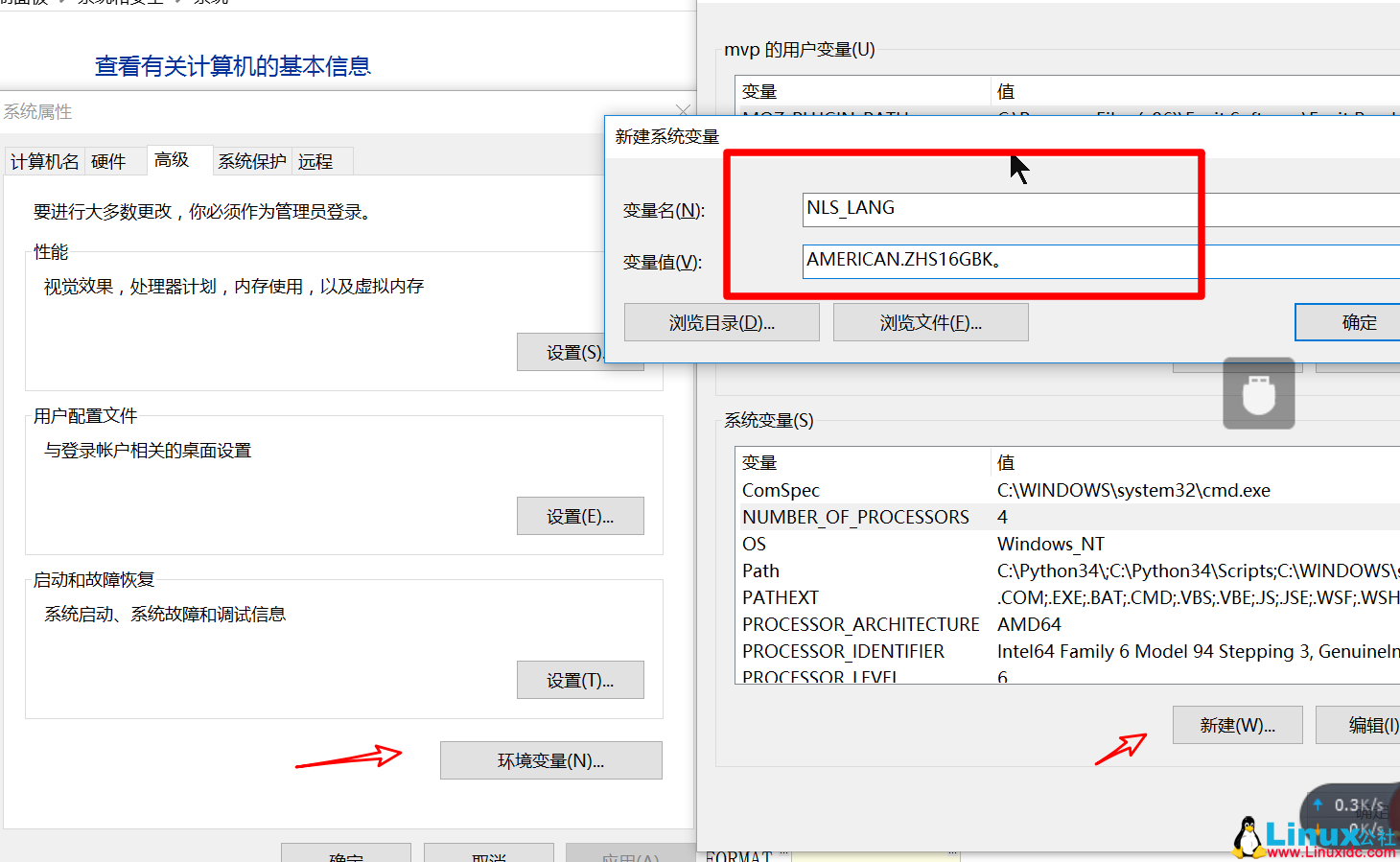Switch to the 远程 tab
This screenshot has height=862, width=1400.
click(317, 160)
